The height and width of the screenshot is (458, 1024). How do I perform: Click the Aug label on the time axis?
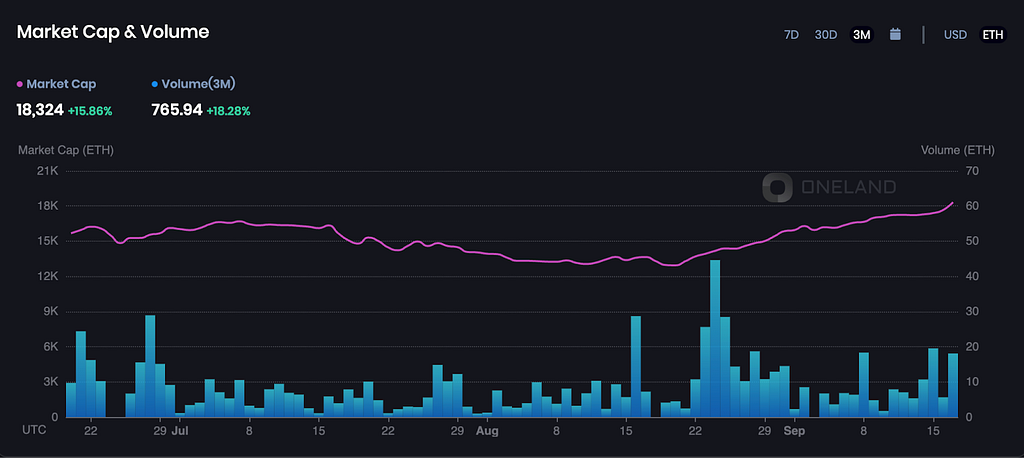point(487,431)
